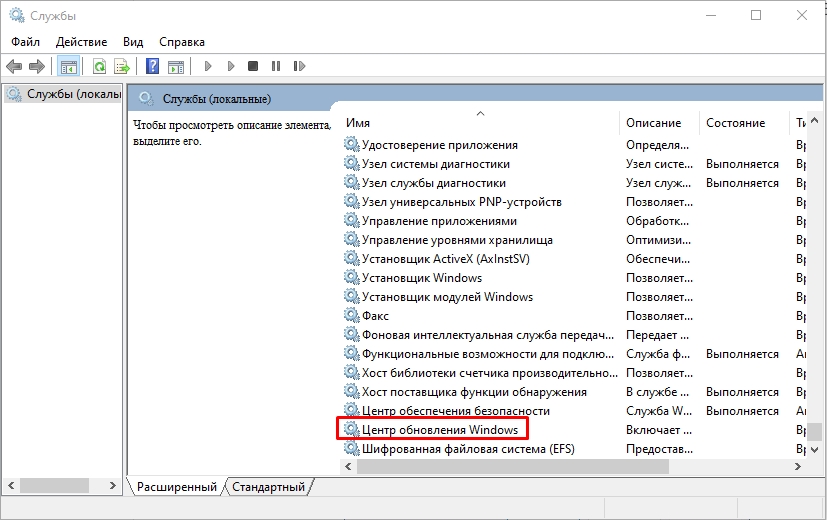Switch to the Стандартный tab
827x520 pixels.
pyautogui.click(x=268, y=487)
